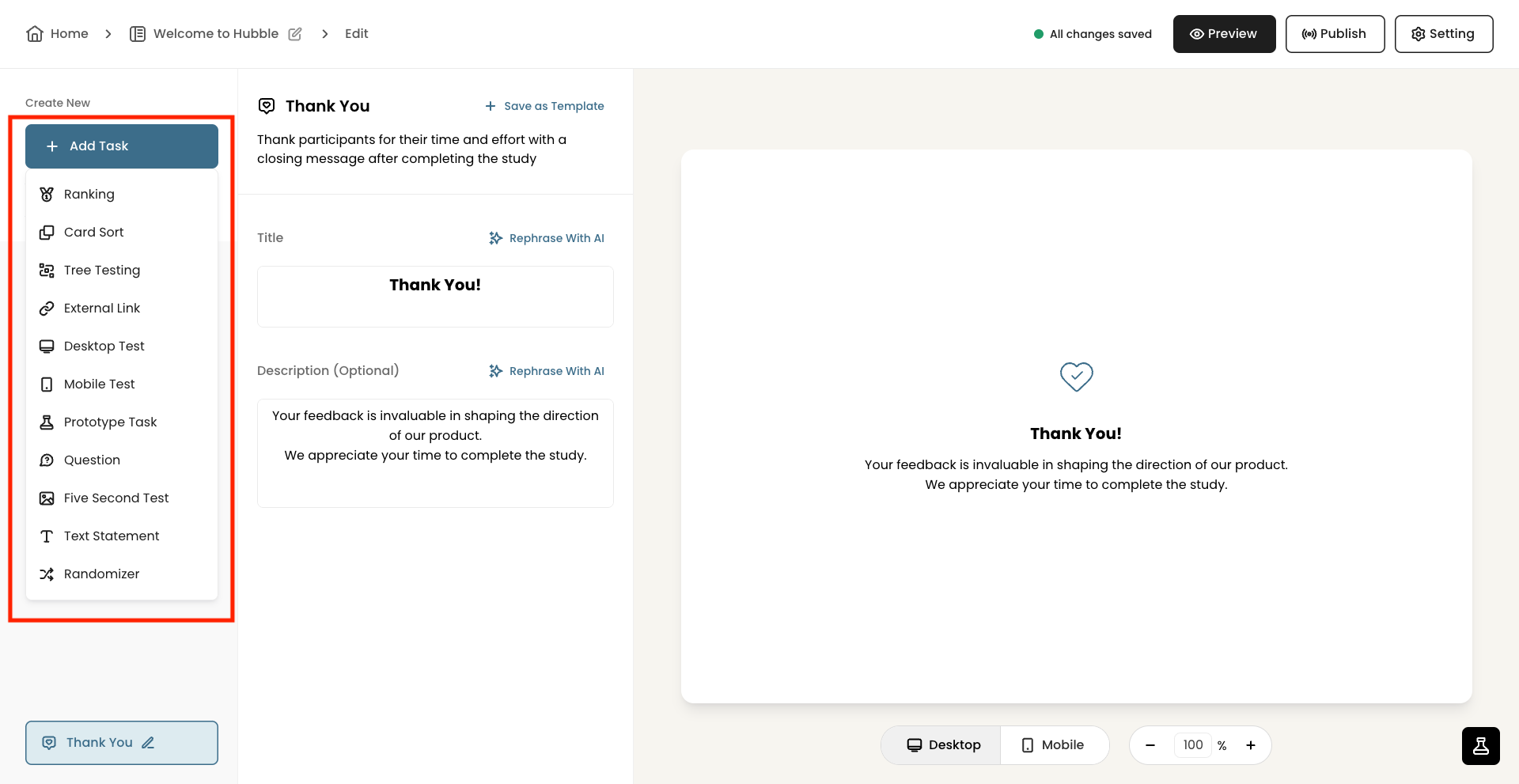The image size is (1519, 784).
Task: Open the Preview button
Action: [1224, 34]
